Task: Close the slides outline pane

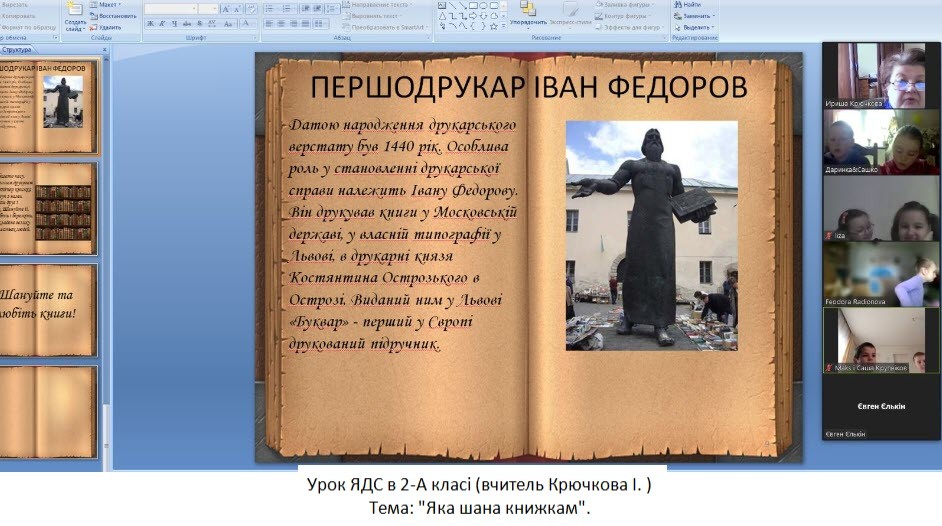Action: [106, 49]
